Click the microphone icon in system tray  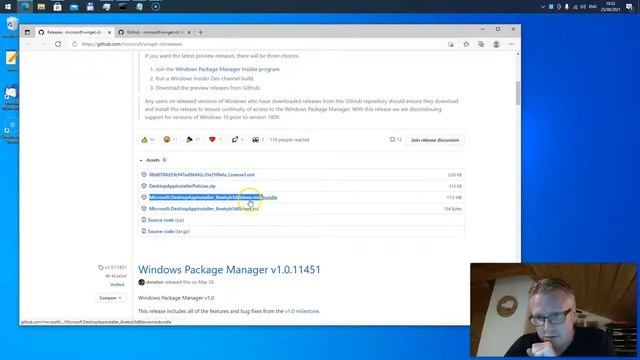coord(567,7)
